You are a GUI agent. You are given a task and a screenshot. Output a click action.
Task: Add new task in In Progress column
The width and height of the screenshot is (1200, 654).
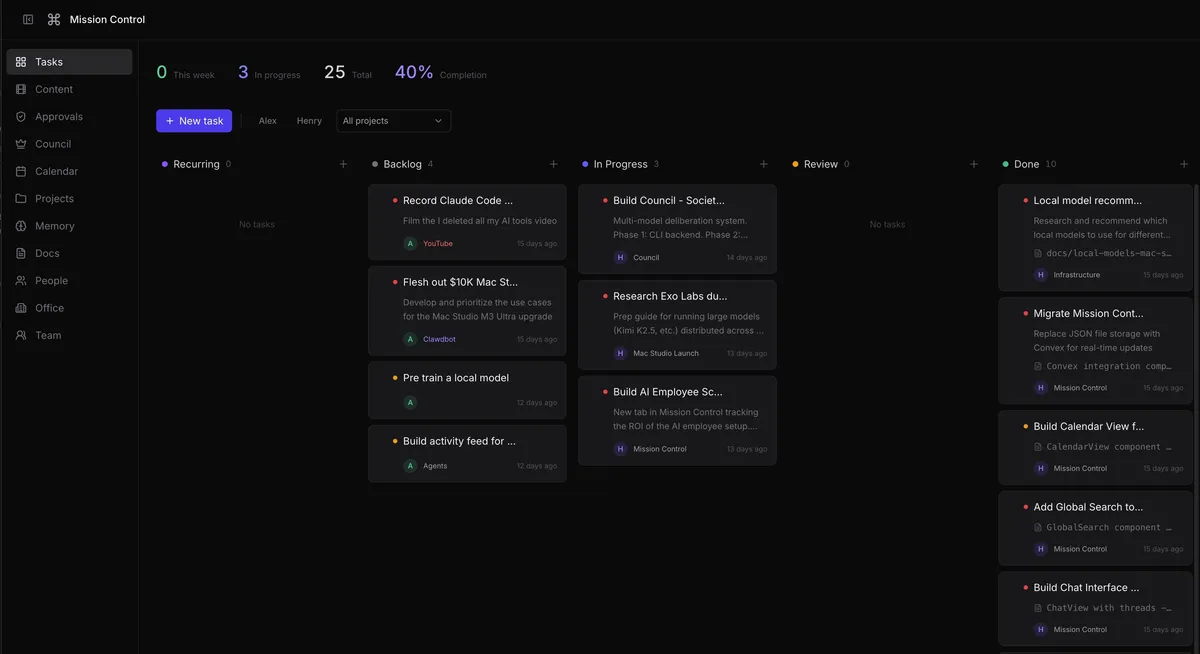click(x=764, y=164)
